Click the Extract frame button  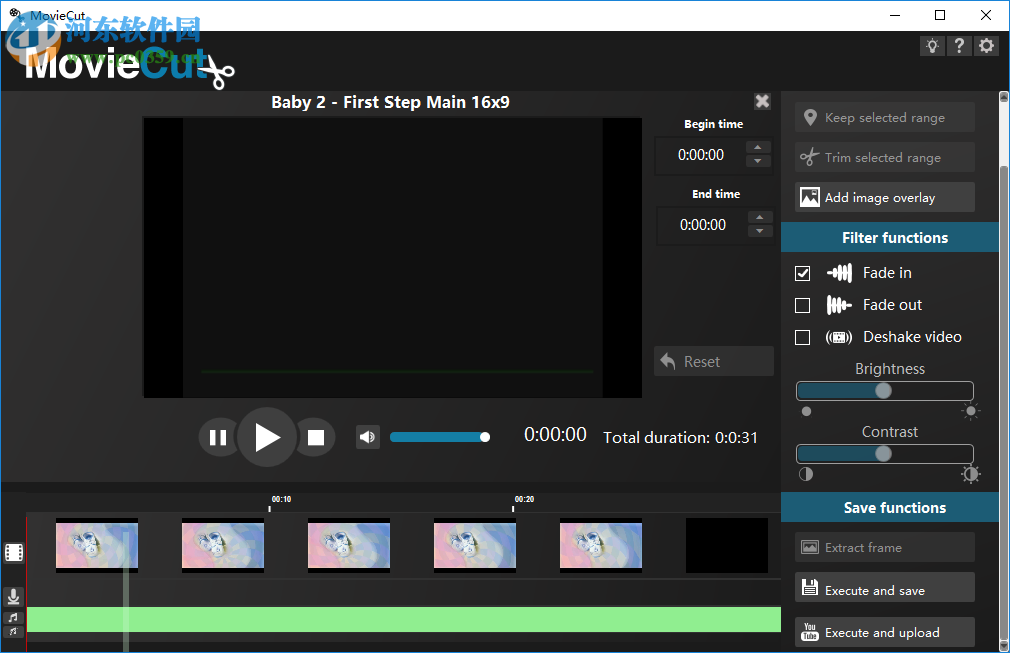point(884,547)
